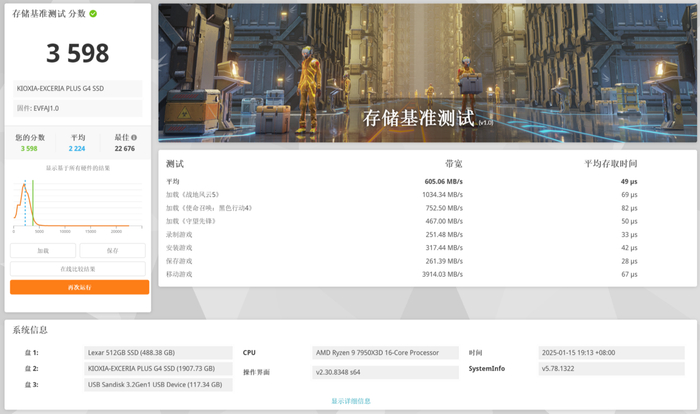700x414 pixels.
Task: Click the firmware EVFAJ1.0 field
Action: coord(78,108)
